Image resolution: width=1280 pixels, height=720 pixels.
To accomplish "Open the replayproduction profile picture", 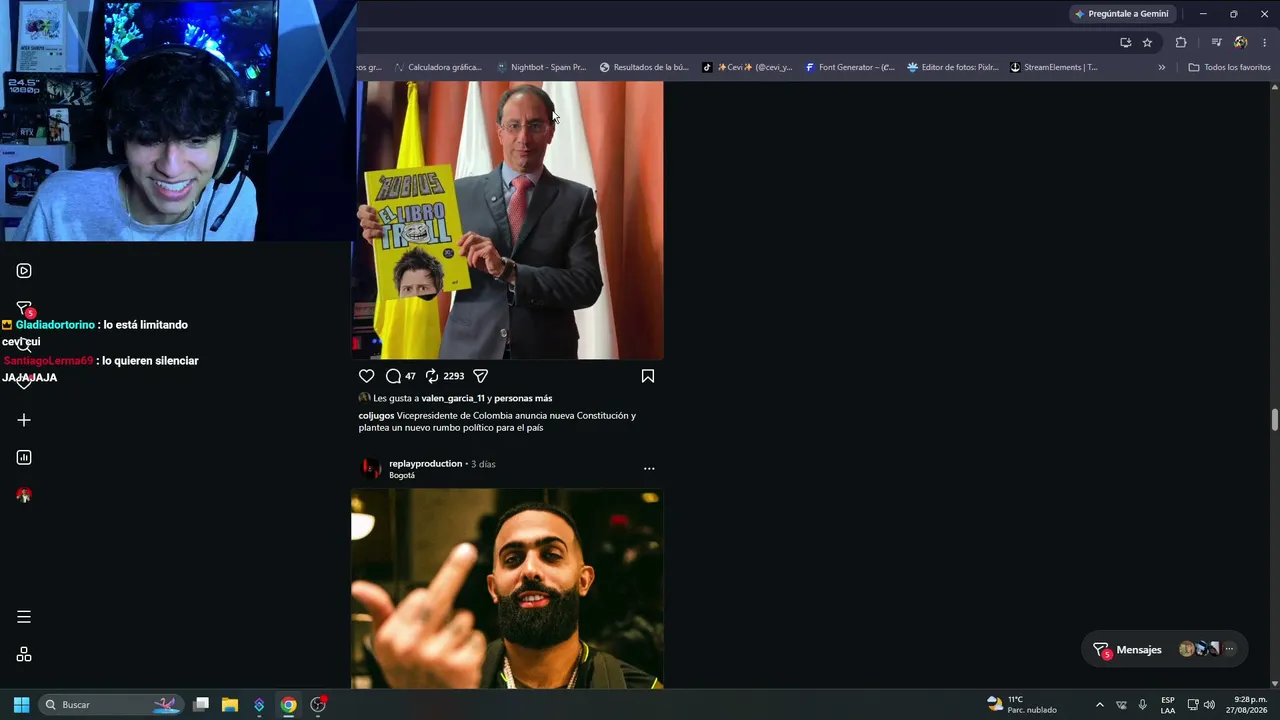I will (x=371, y=469).
